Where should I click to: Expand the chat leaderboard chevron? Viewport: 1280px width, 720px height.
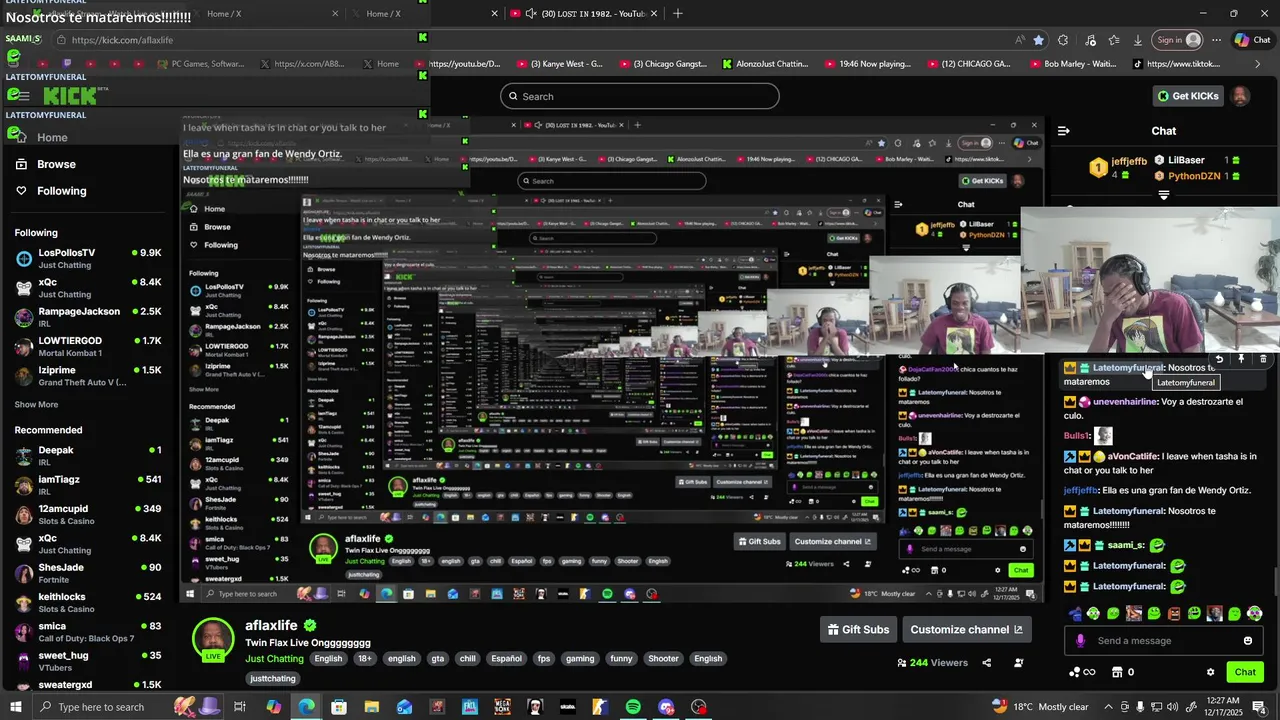coord(1164,195)
